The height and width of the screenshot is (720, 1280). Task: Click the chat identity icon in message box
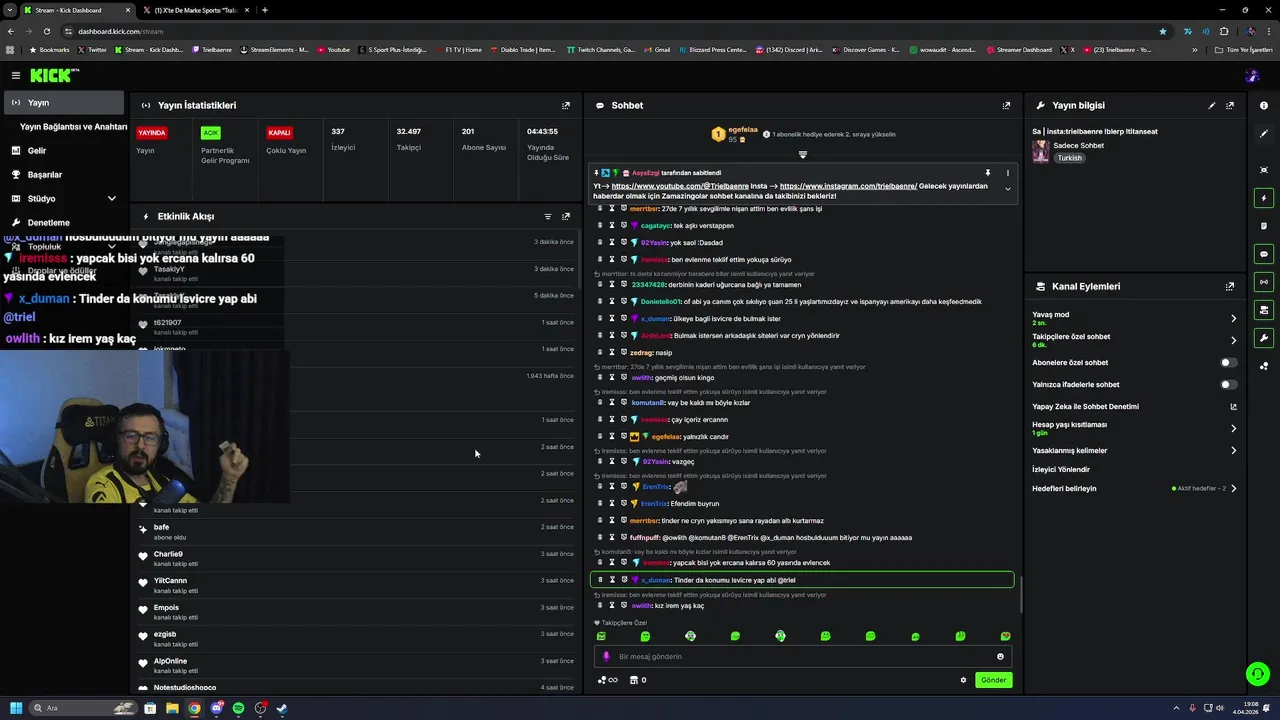click(606, 657)
